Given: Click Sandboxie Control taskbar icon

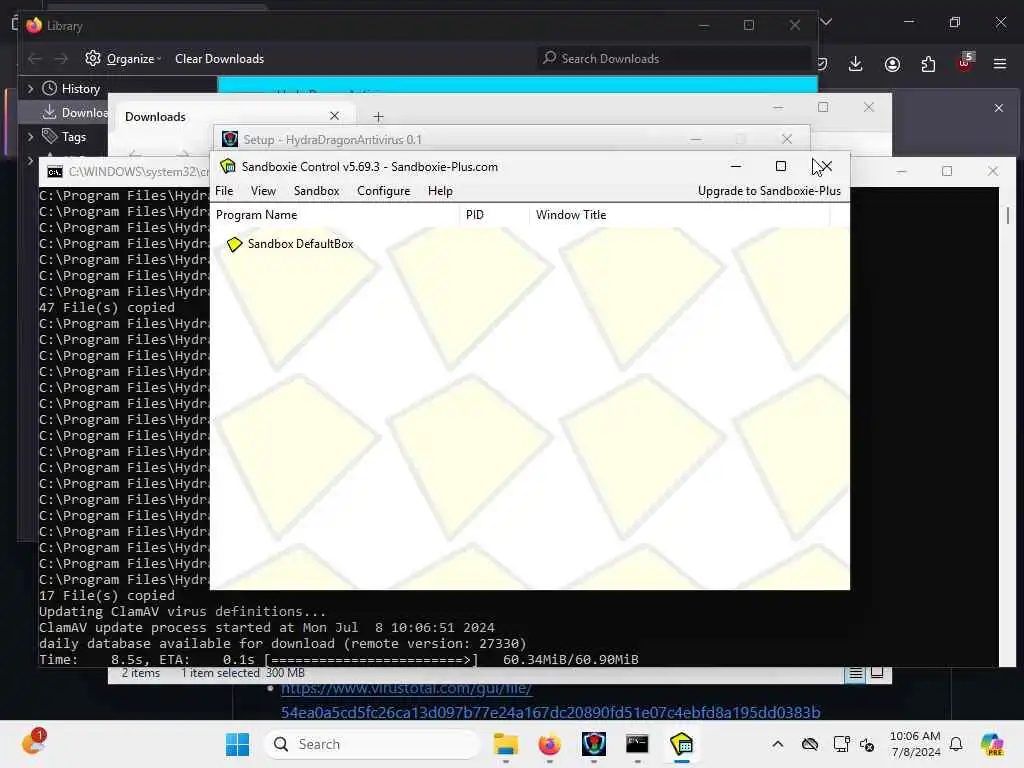Looking at the screenshot, I should click(681, 744).
